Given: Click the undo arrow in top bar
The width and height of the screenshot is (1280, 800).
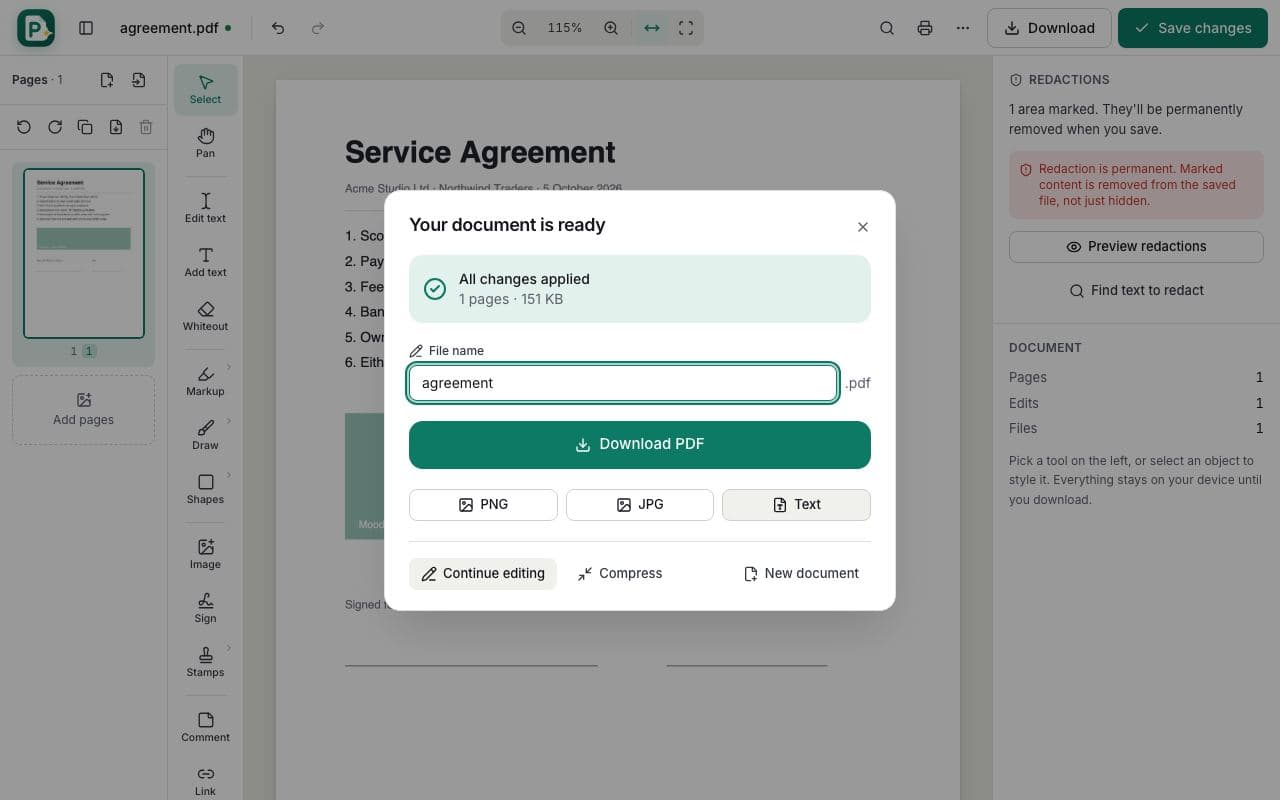Looking at the screenshot, I should 278,28.
